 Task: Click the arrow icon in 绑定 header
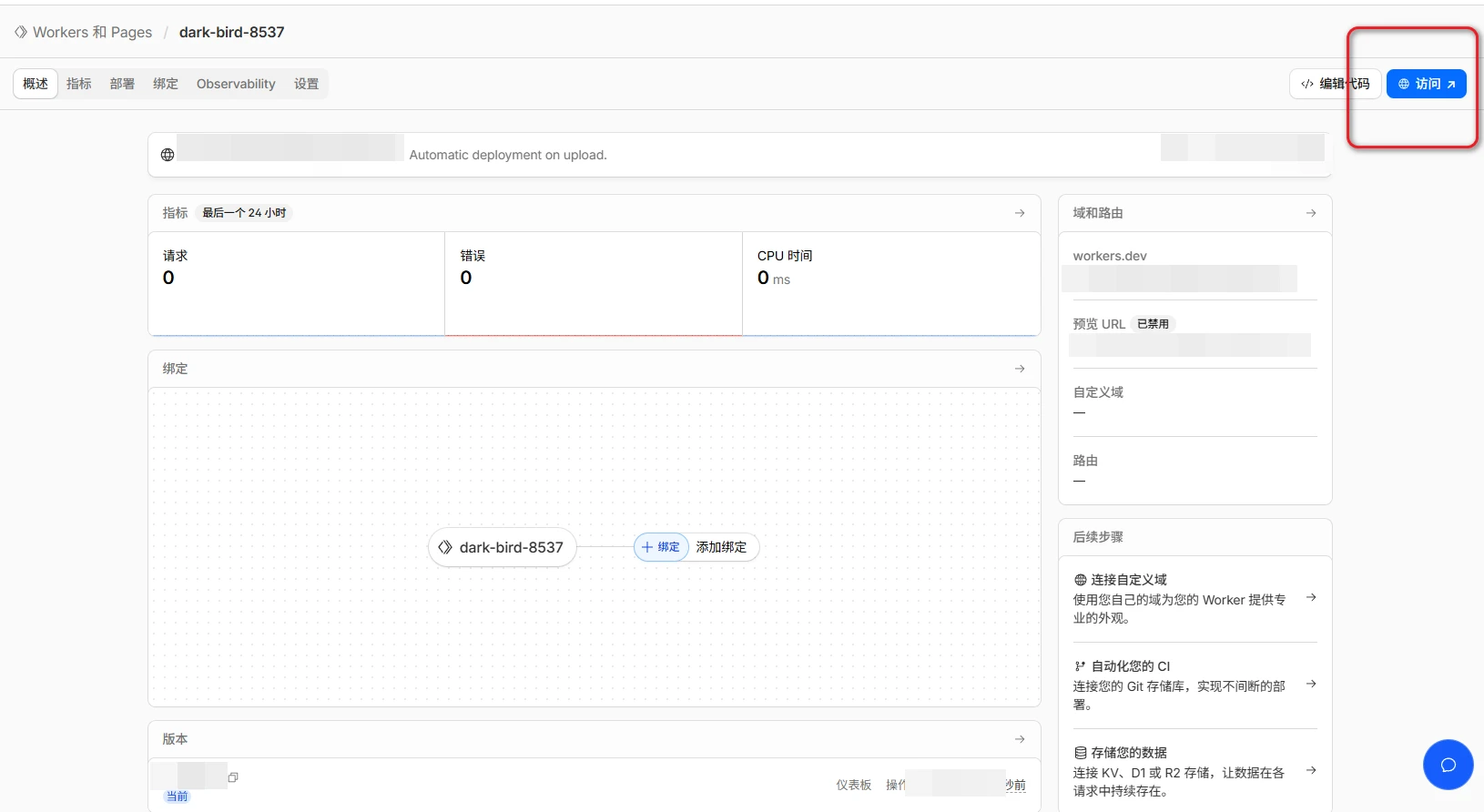[x=1020, y=369]
